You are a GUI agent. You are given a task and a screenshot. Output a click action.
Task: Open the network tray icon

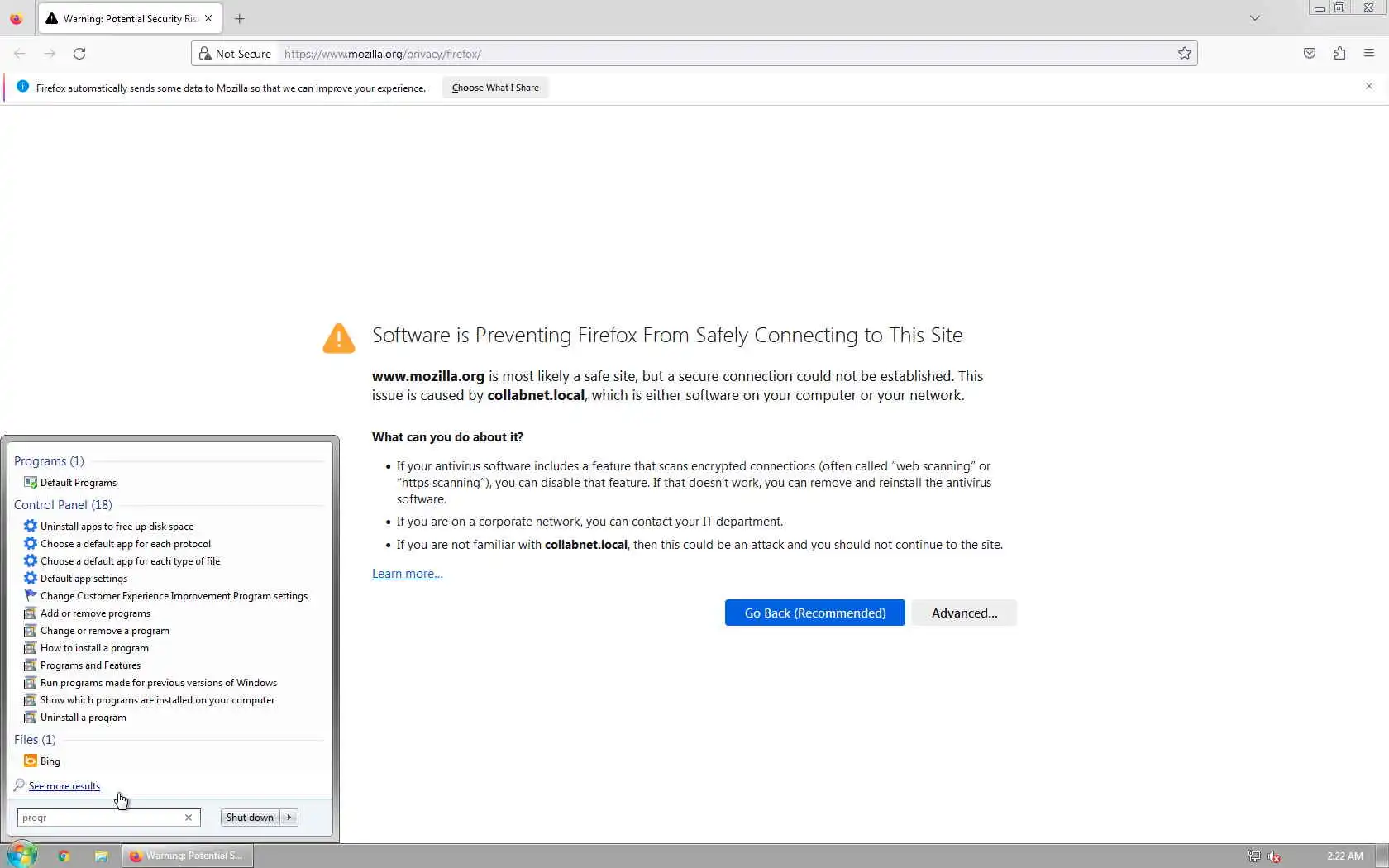1254,856
